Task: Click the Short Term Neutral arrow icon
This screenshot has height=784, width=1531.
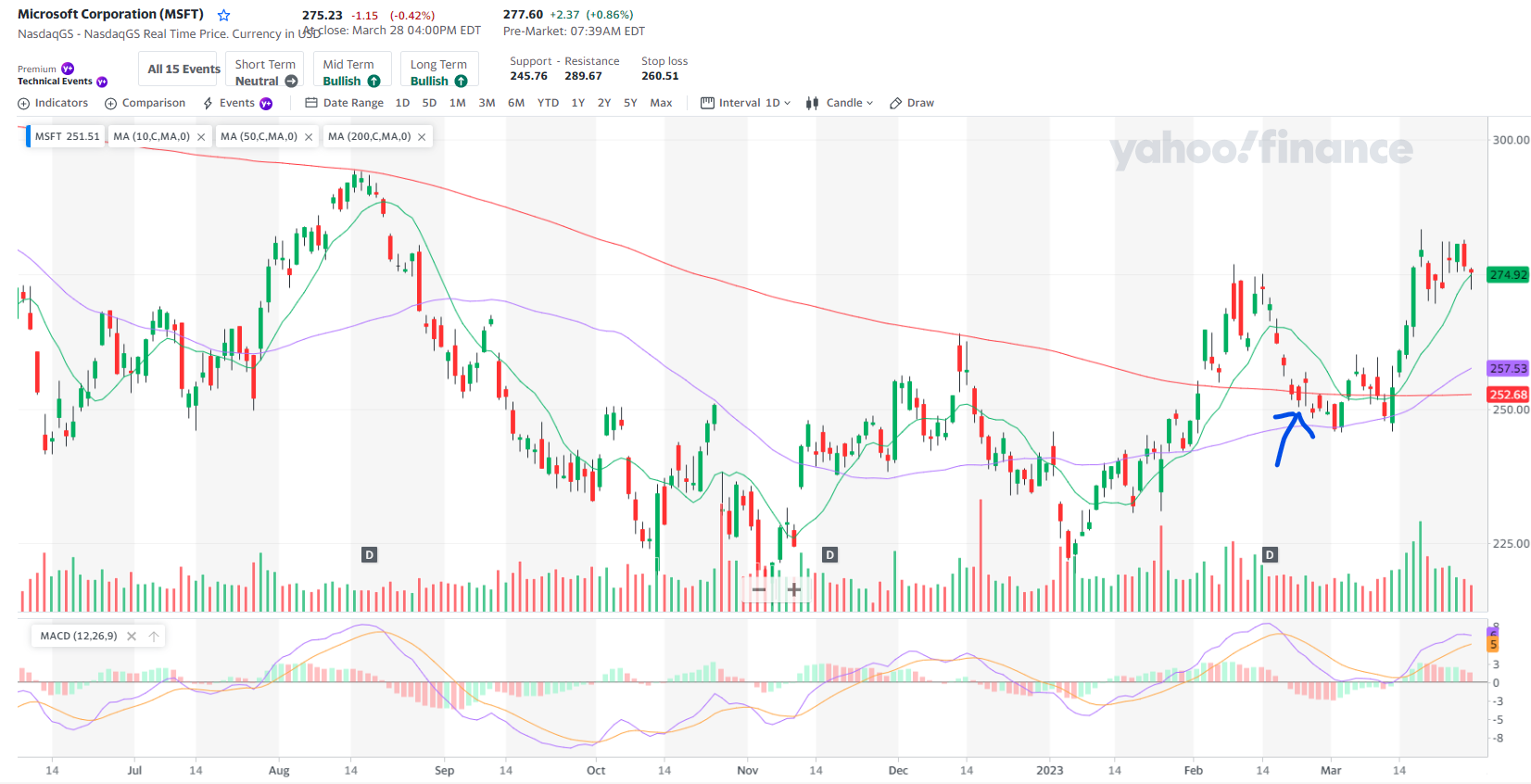Action: coord(291,82)
